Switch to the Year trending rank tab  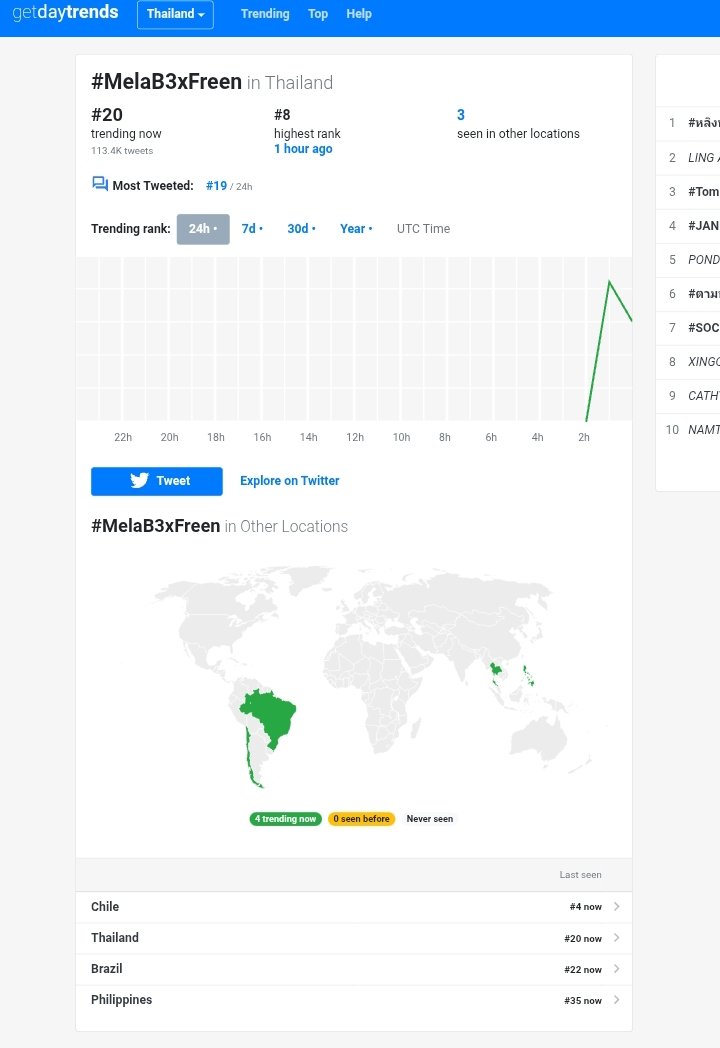pos(356,229)
